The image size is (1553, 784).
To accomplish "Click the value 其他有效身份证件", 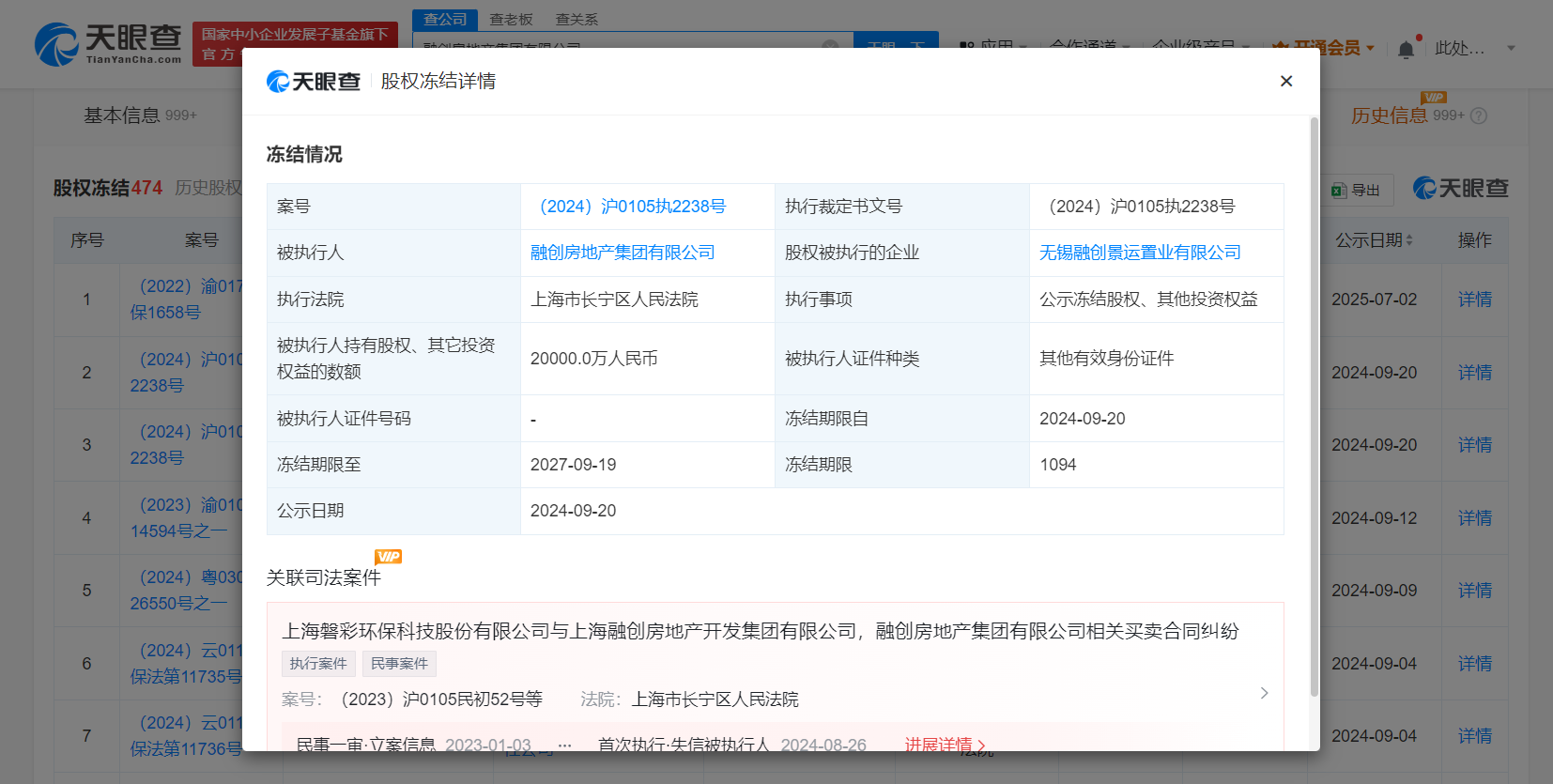I will [1107, 359].
